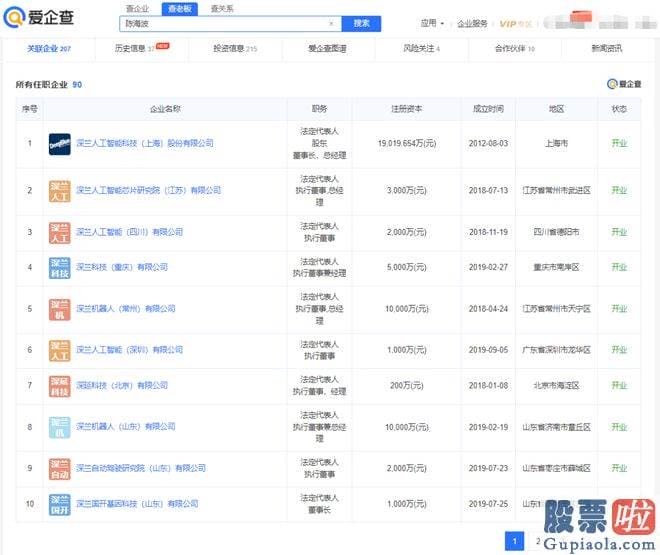Select the 广东省深圳市龙华区 region cell

pos(556,350)
